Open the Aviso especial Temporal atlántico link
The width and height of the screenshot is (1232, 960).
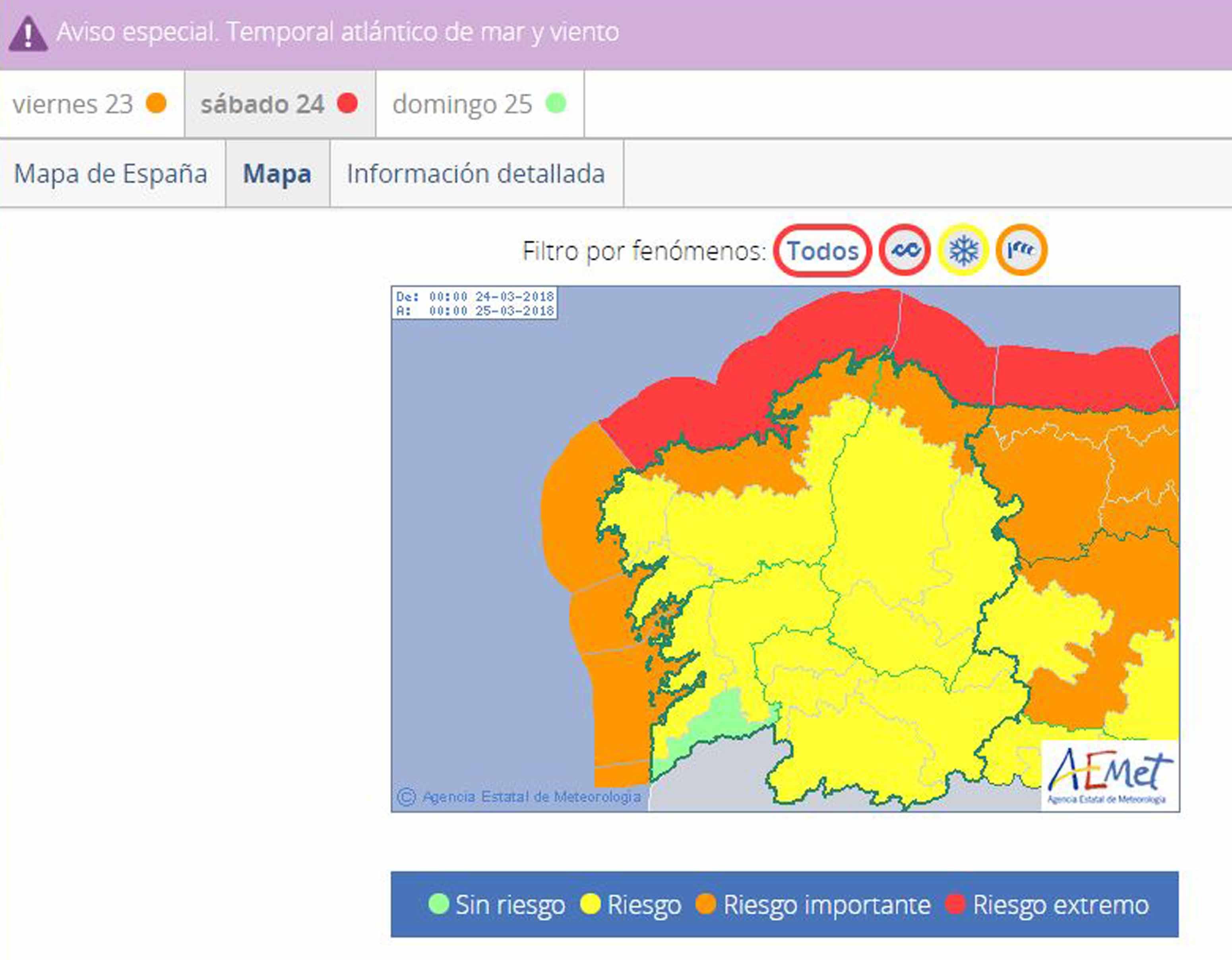point(337,32)
